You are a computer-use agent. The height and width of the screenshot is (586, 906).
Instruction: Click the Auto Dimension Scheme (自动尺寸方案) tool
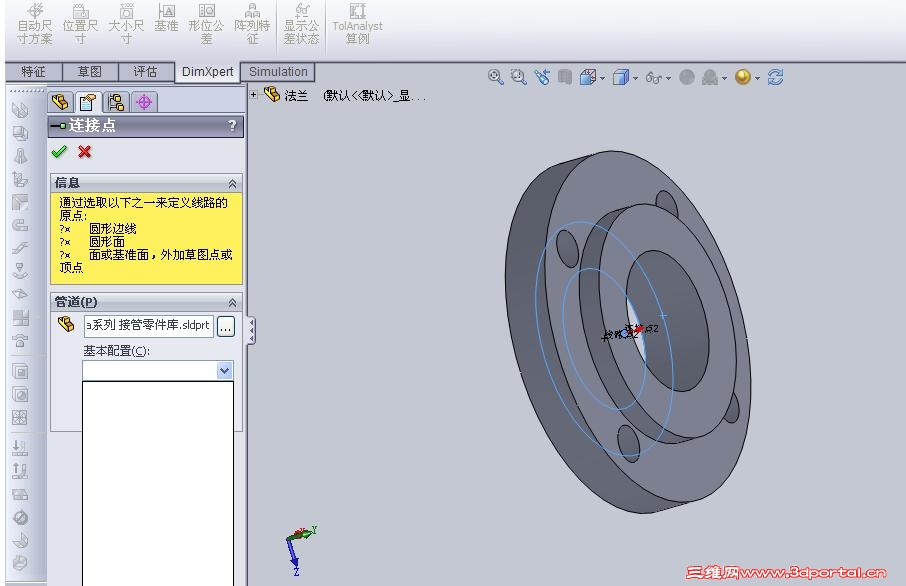coord(35,24)
